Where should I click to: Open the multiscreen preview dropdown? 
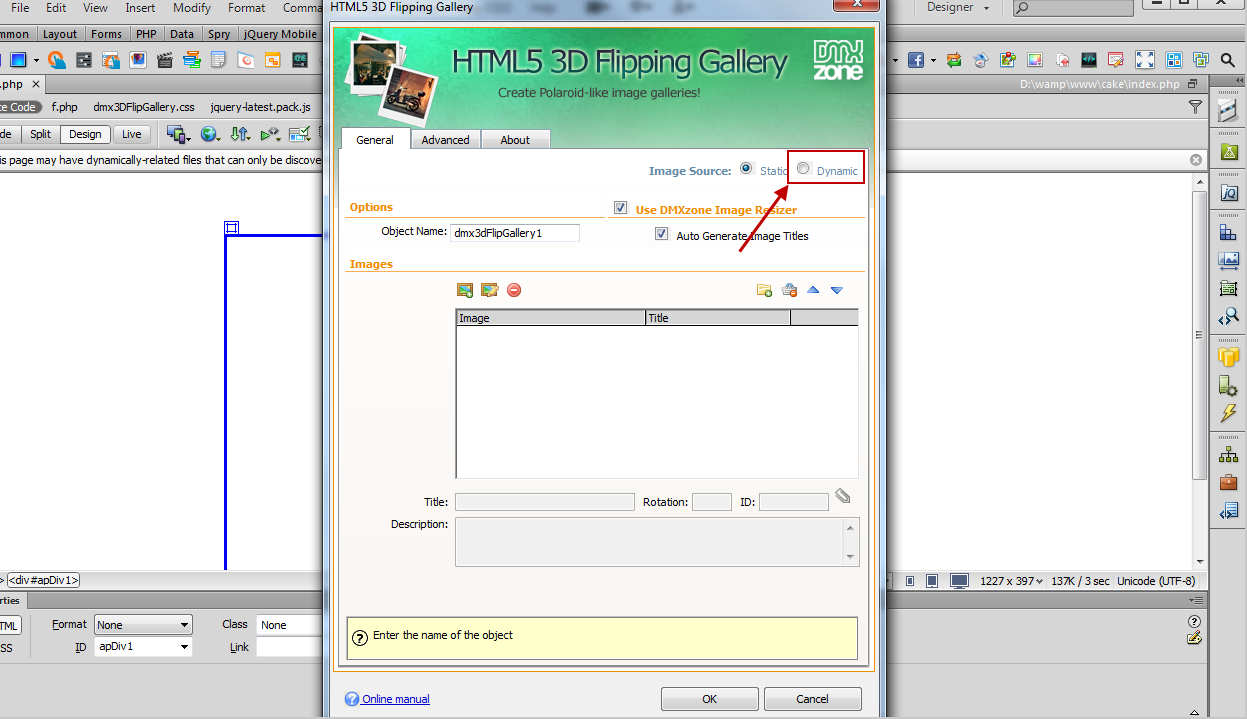(178, 134)
